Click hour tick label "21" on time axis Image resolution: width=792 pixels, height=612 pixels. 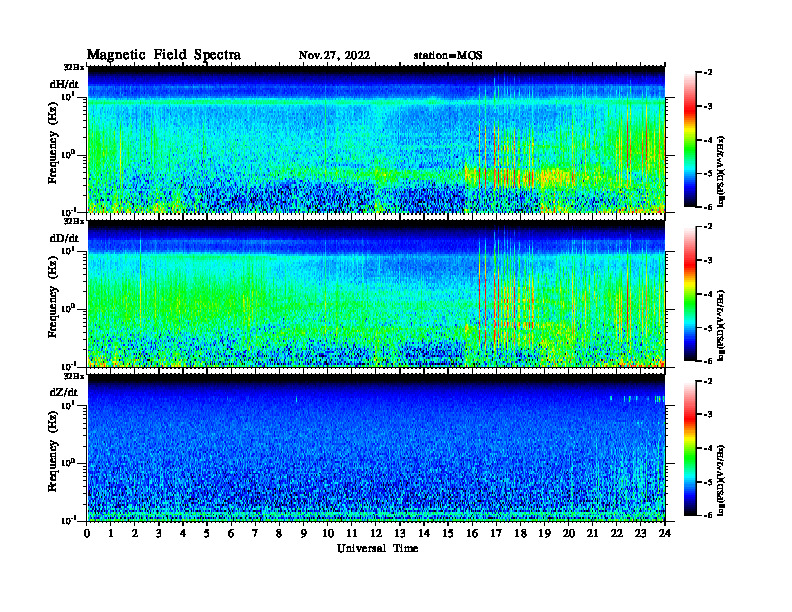point(592,534)
